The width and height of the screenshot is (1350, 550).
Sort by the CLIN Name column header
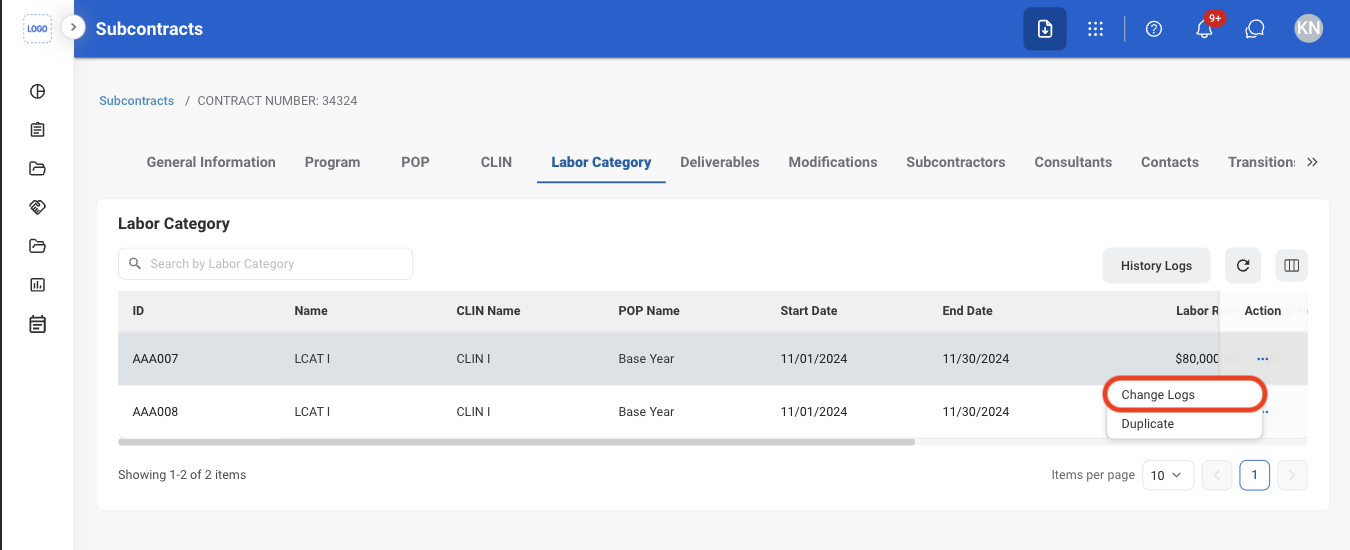tap(488, 311)
